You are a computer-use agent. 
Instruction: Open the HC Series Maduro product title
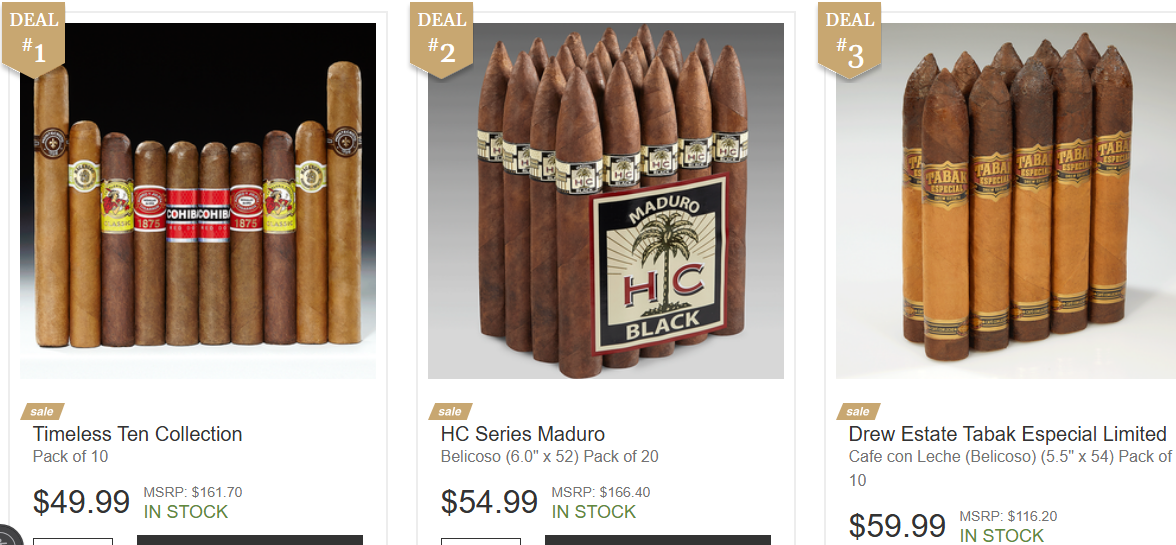(x=523, y=434)
